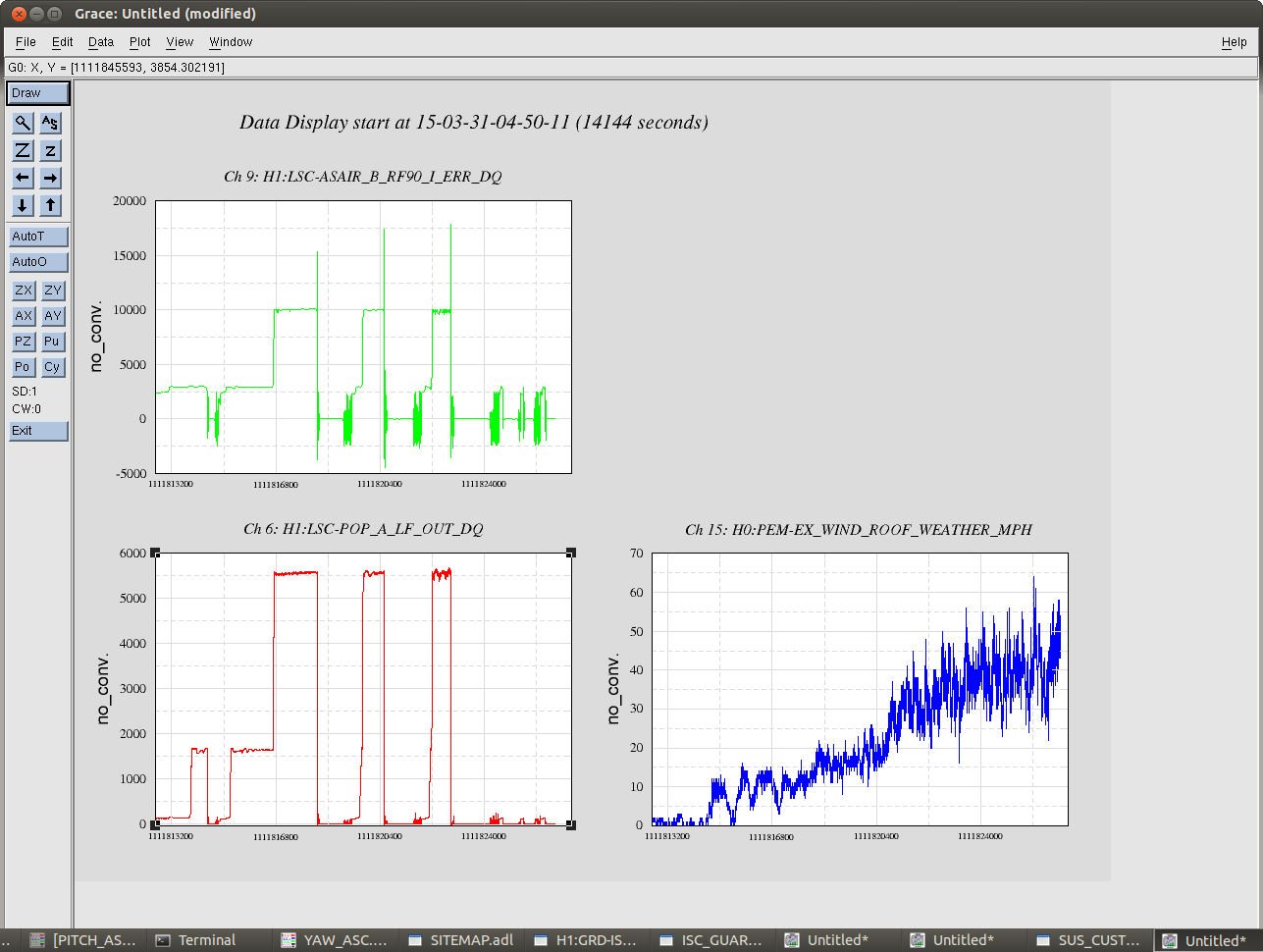
Task: Open the View menu
Action: tap(180, 42)
